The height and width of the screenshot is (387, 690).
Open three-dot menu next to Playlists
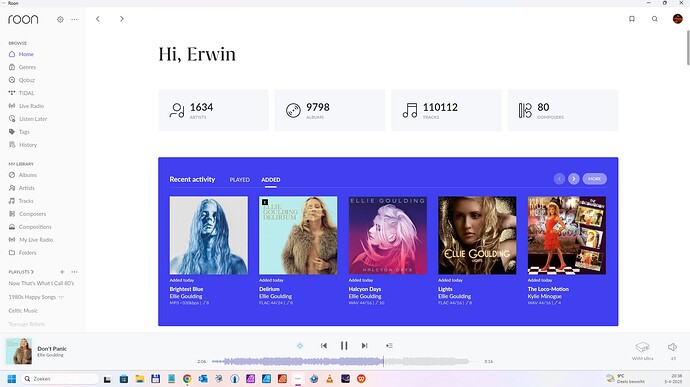click(74, 272)
